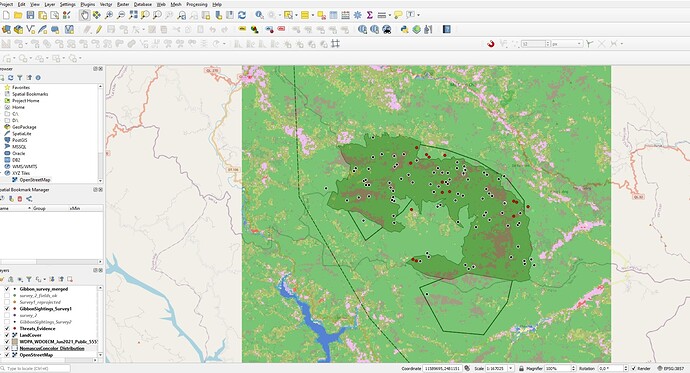This screenshot has height=373, width=690.
Task: Click the Refresh map icon
Action: [x=242, y=15]
